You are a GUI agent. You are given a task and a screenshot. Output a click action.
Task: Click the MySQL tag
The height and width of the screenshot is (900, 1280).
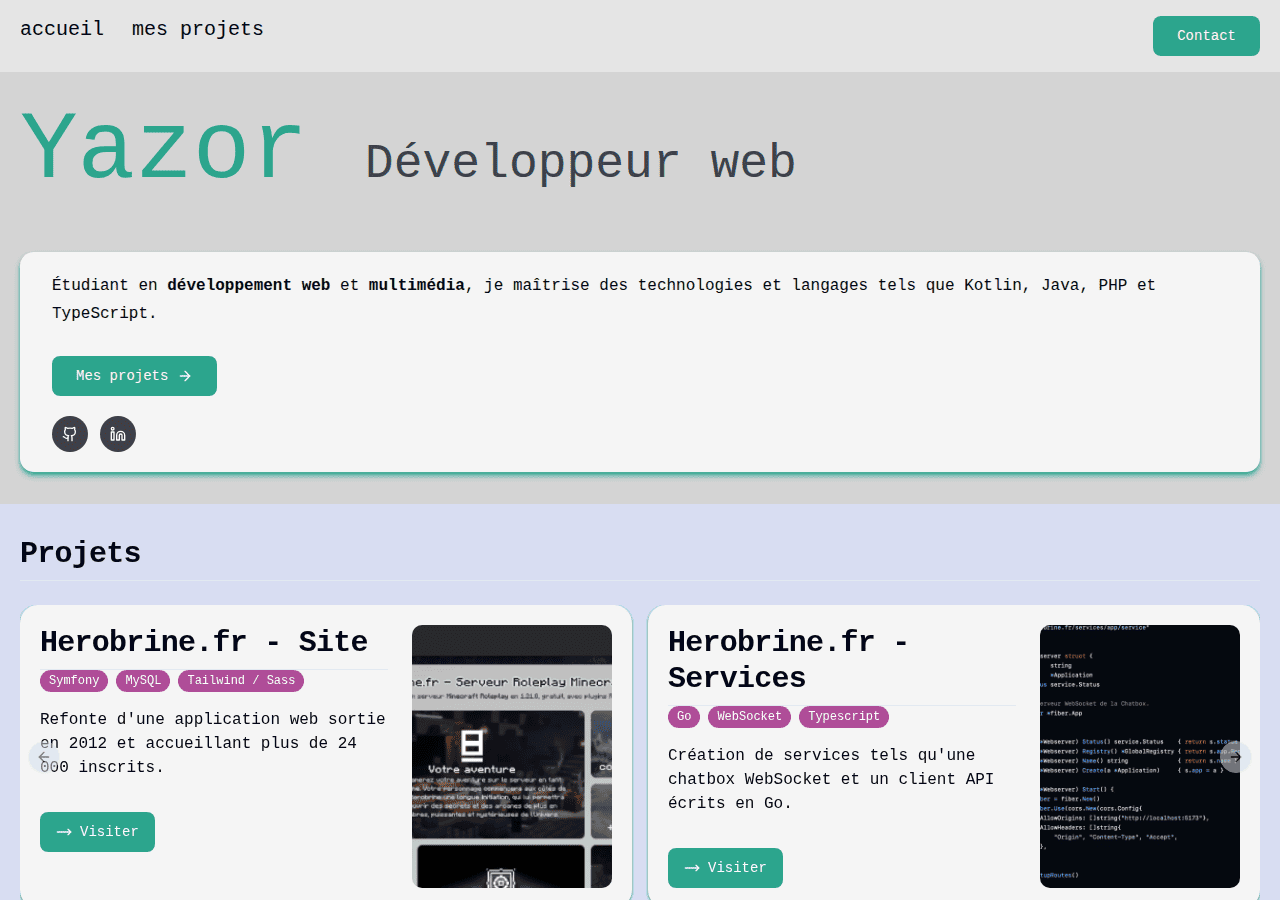[143, 681]
